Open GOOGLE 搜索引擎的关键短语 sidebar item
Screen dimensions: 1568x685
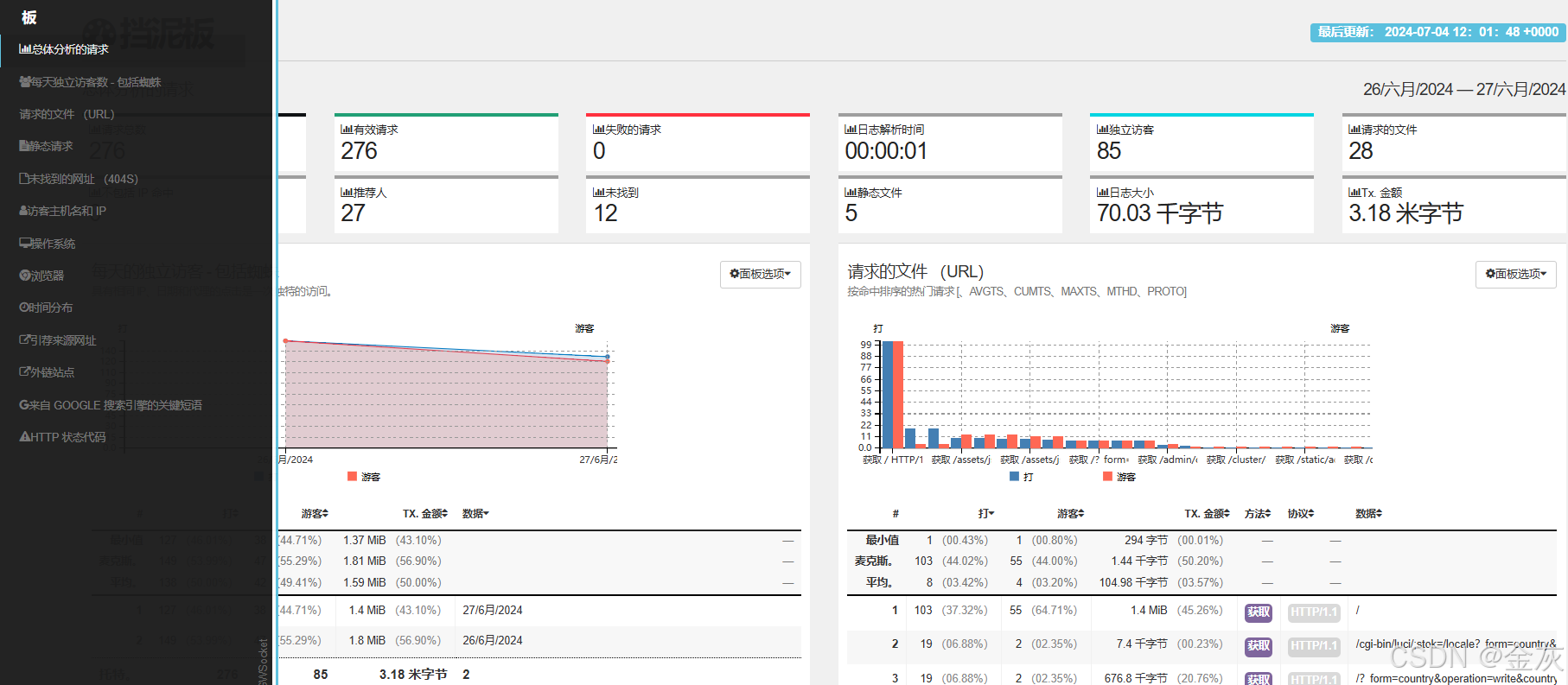(111, 405)
